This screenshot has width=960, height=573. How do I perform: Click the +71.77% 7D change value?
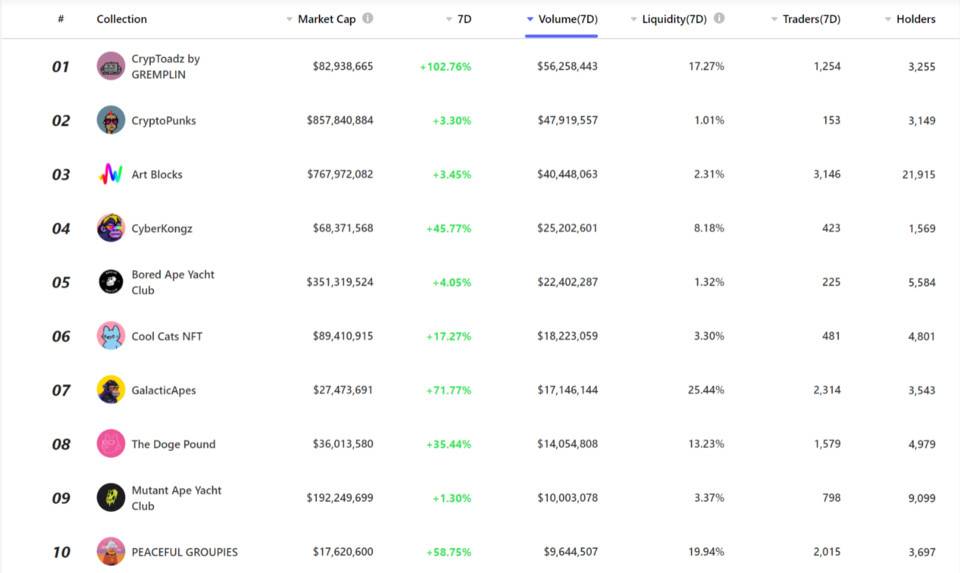(449, 390)
